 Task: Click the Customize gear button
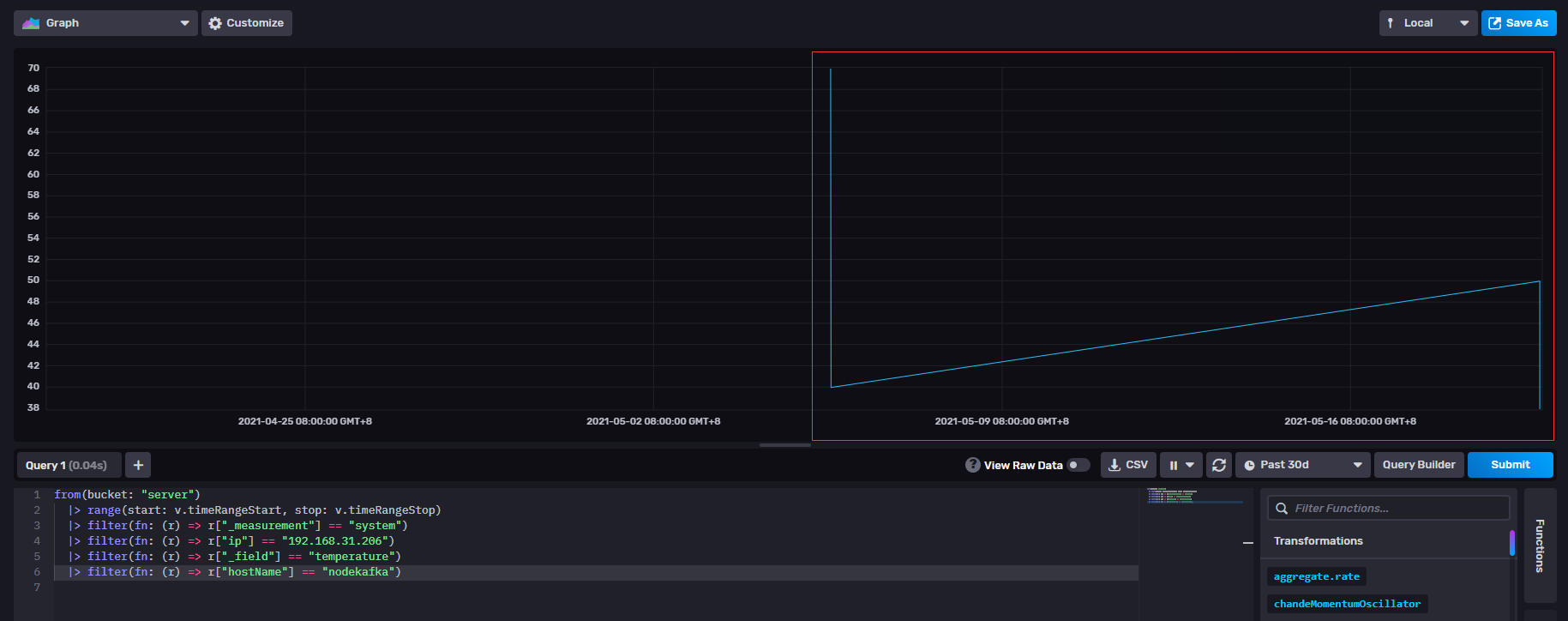(246, 23)
